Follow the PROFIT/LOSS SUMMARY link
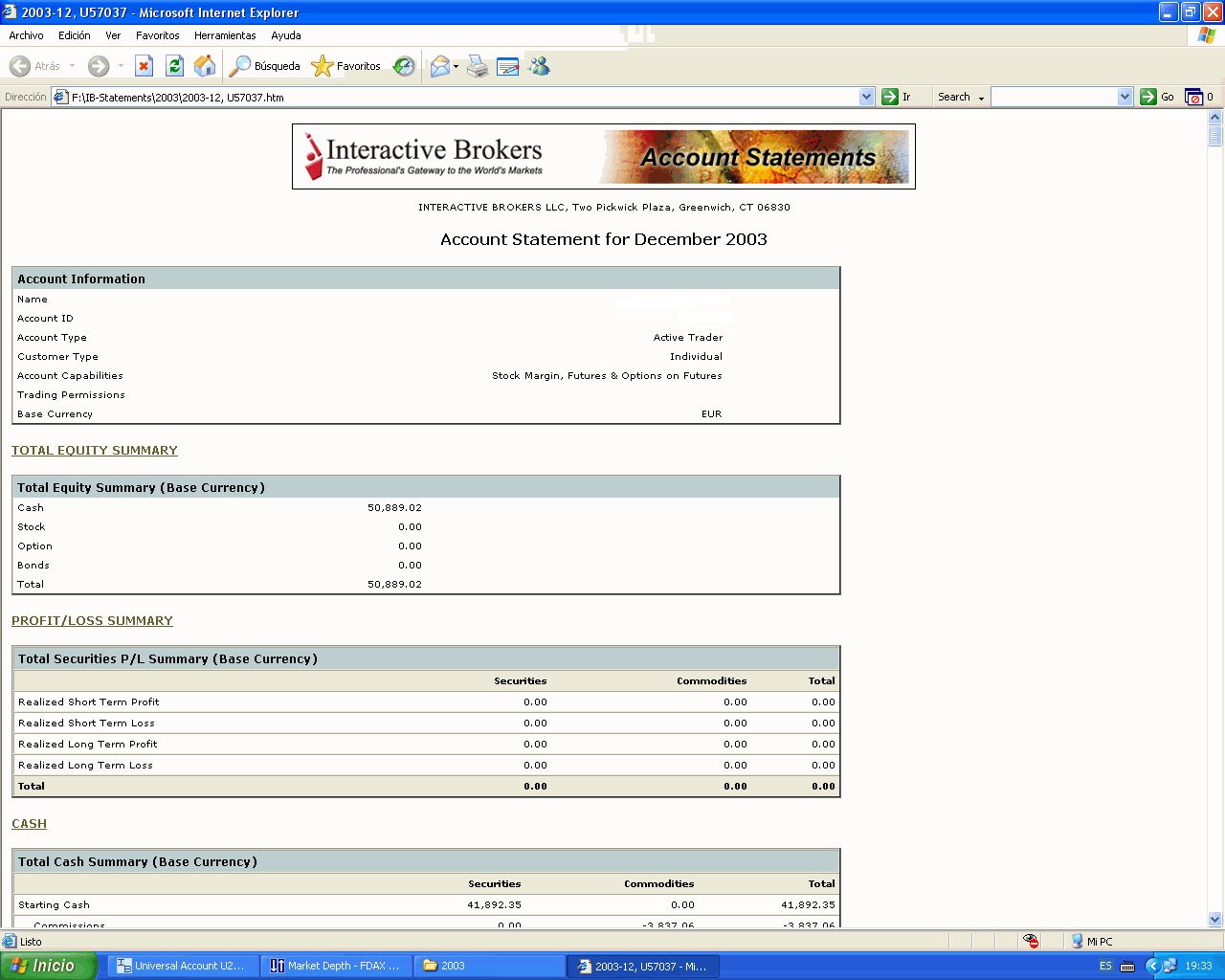Image resolution: width=1225 pixels, height=980 pixels. (92, 621)
